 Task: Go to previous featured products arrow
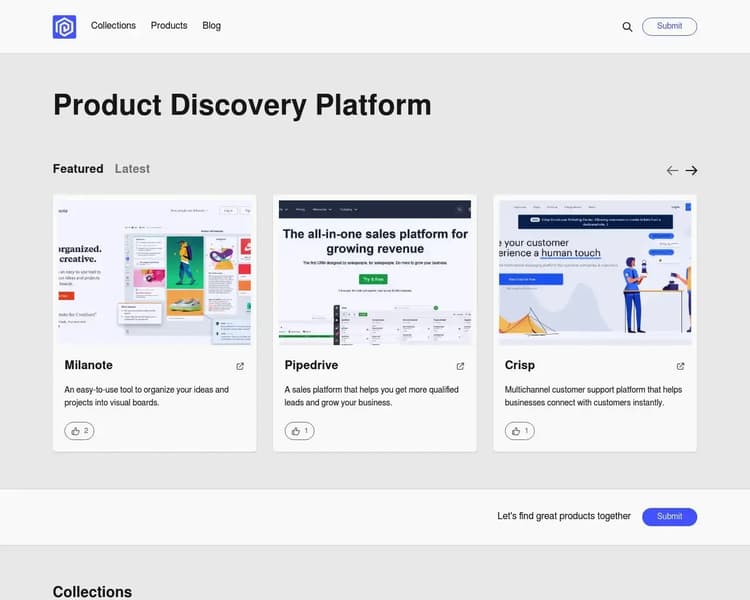coord(672,170)
